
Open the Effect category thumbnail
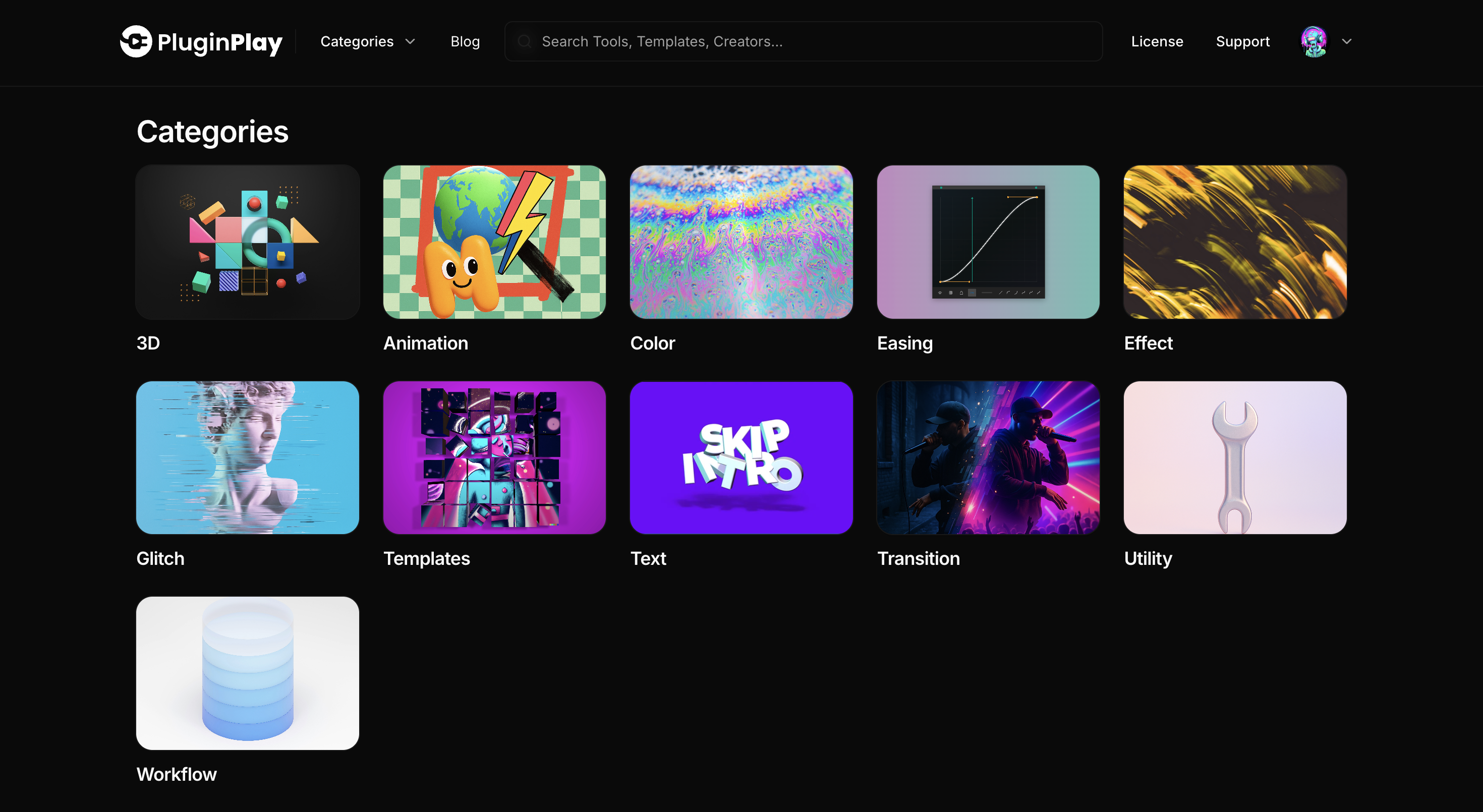point(1234,242)
